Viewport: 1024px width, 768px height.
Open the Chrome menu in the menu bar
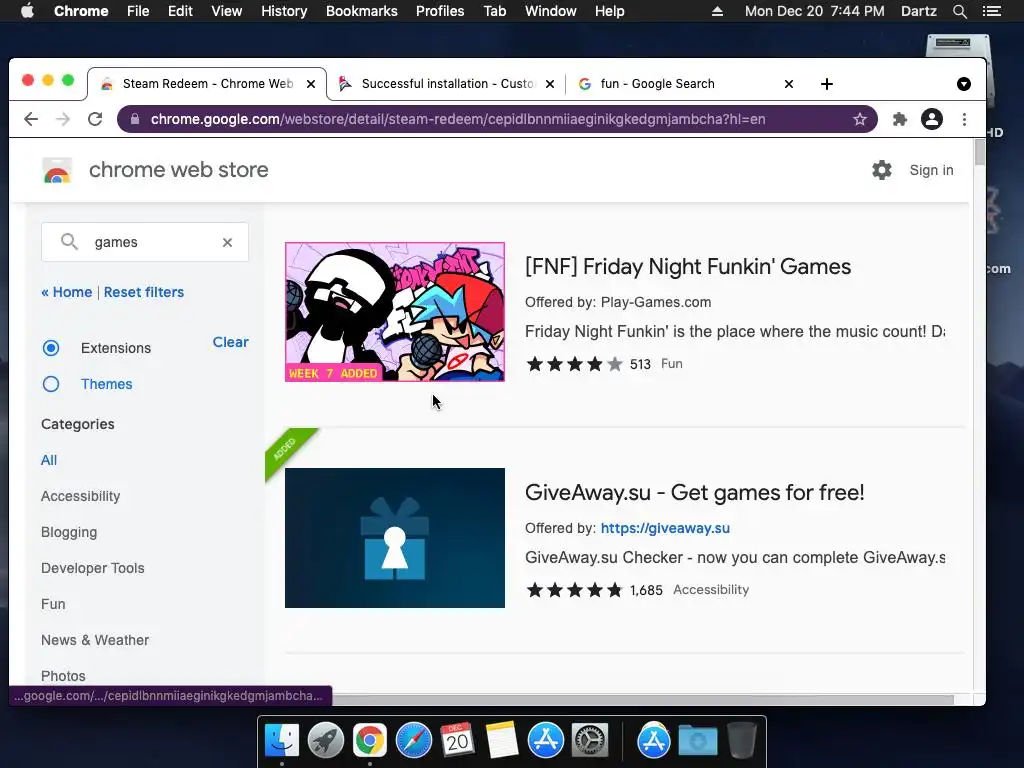click(81, 11)
